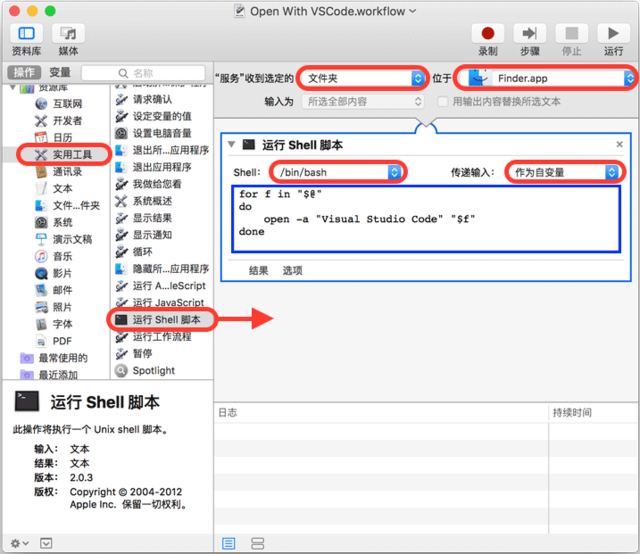
Task: Open the Media (媒体) browser
Action: 68,33
